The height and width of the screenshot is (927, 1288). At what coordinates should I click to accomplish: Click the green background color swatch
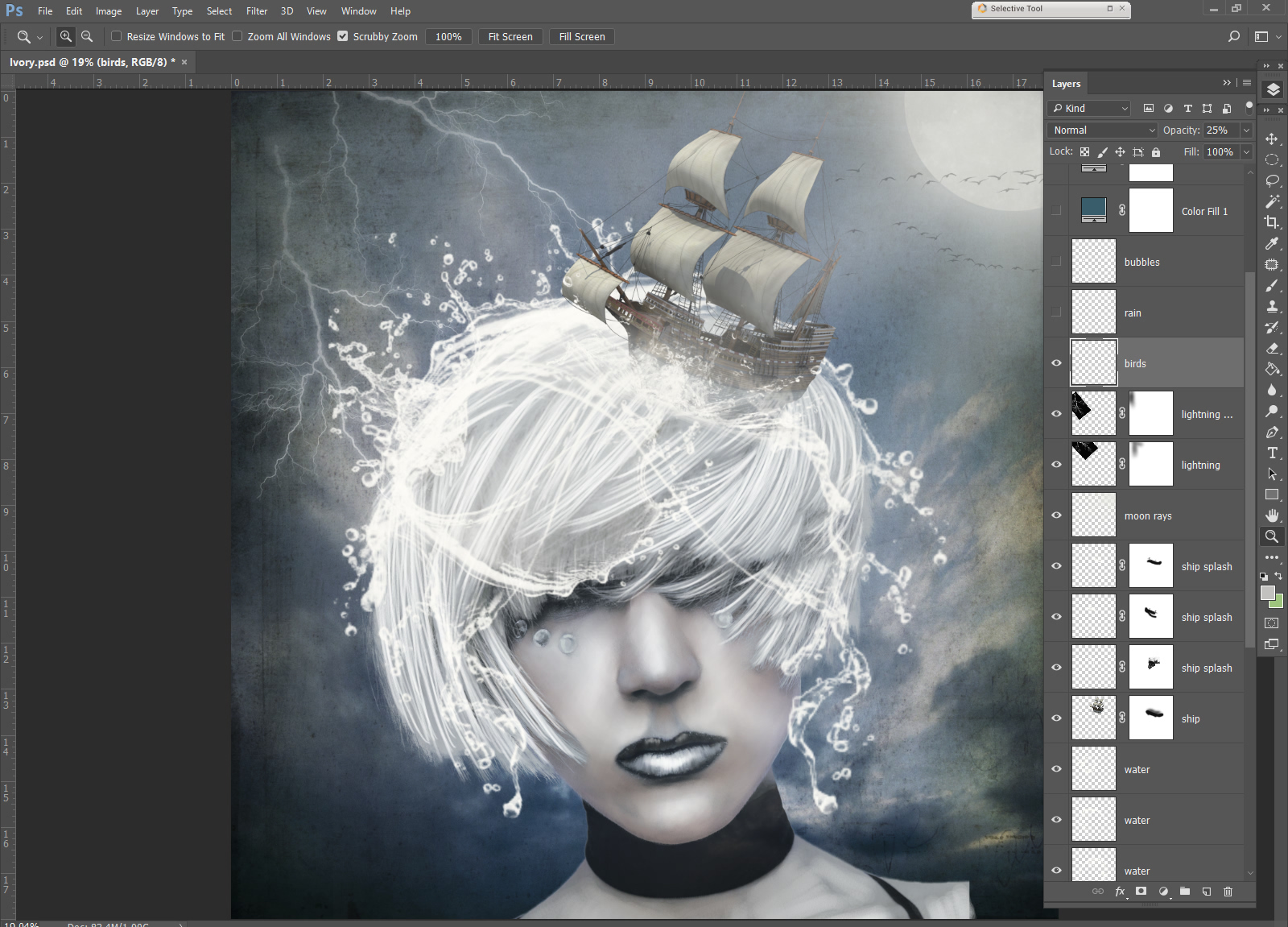pos(1278,602)
